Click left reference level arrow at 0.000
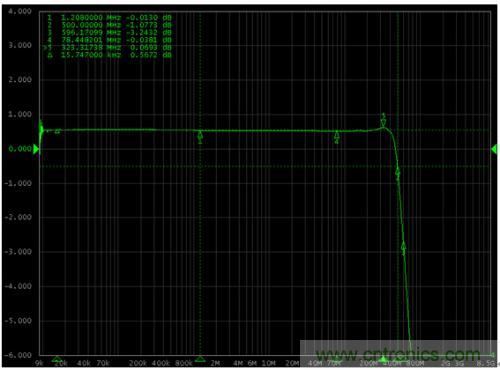This screenshot has width=500, height=370. 36,149
